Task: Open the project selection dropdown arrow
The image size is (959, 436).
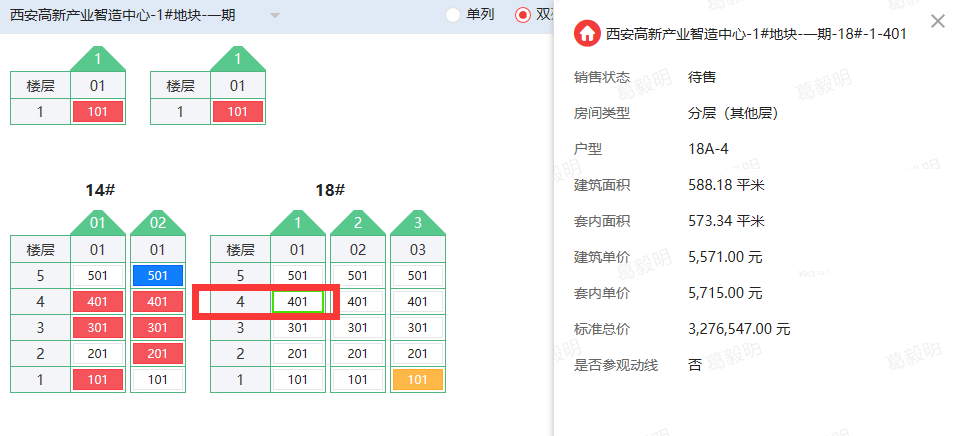Action: [x=275, y=16]
